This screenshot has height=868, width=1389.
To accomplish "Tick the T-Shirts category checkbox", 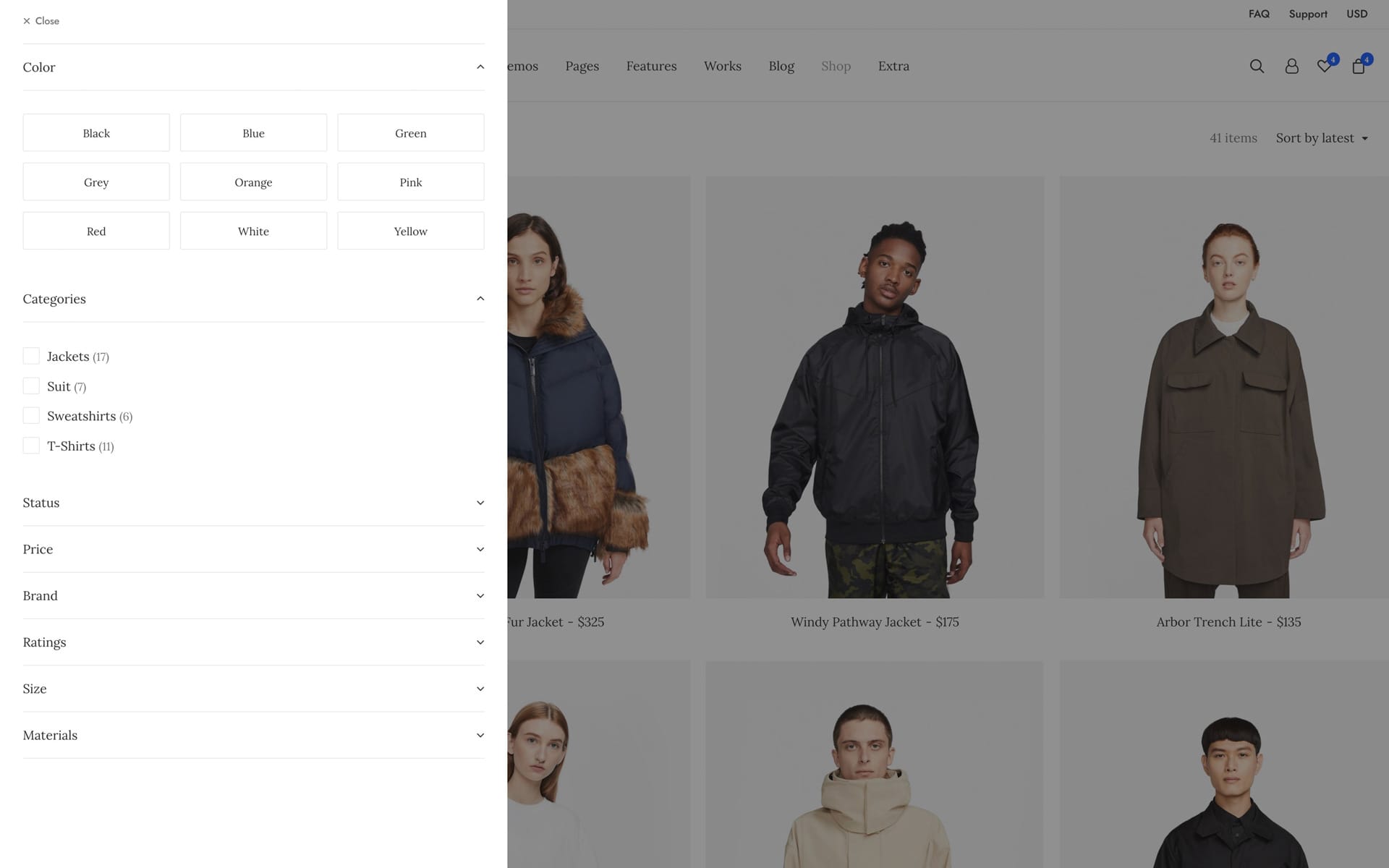I will pyautogui.click(x=31, y=446).
